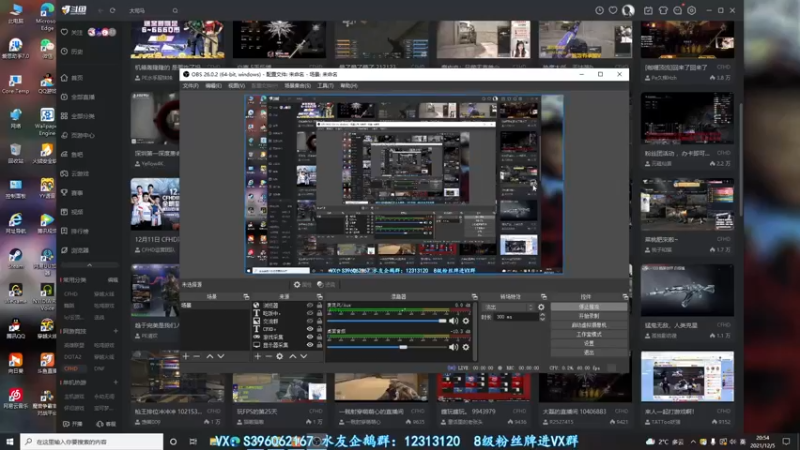Open View menu in OBS
The height and width of the screenshot is (450, 800).
point(236,86)
